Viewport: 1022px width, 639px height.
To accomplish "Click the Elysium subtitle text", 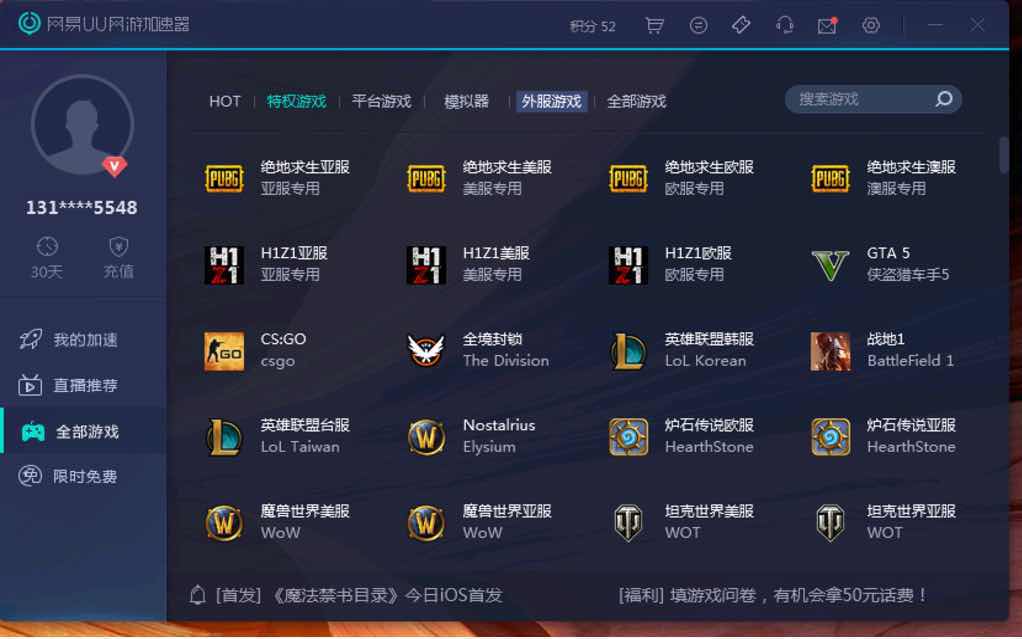I will [489, 447].
